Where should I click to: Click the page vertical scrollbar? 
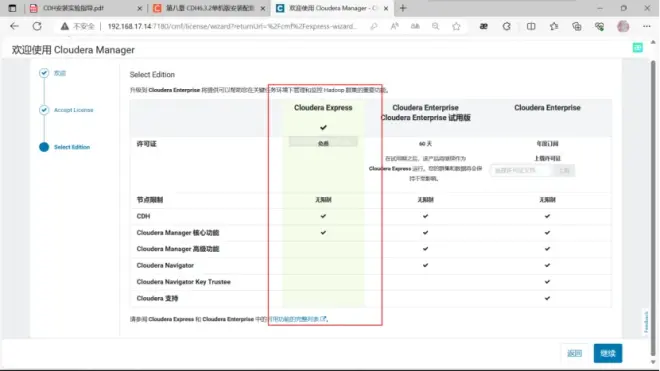pos(653,208)
